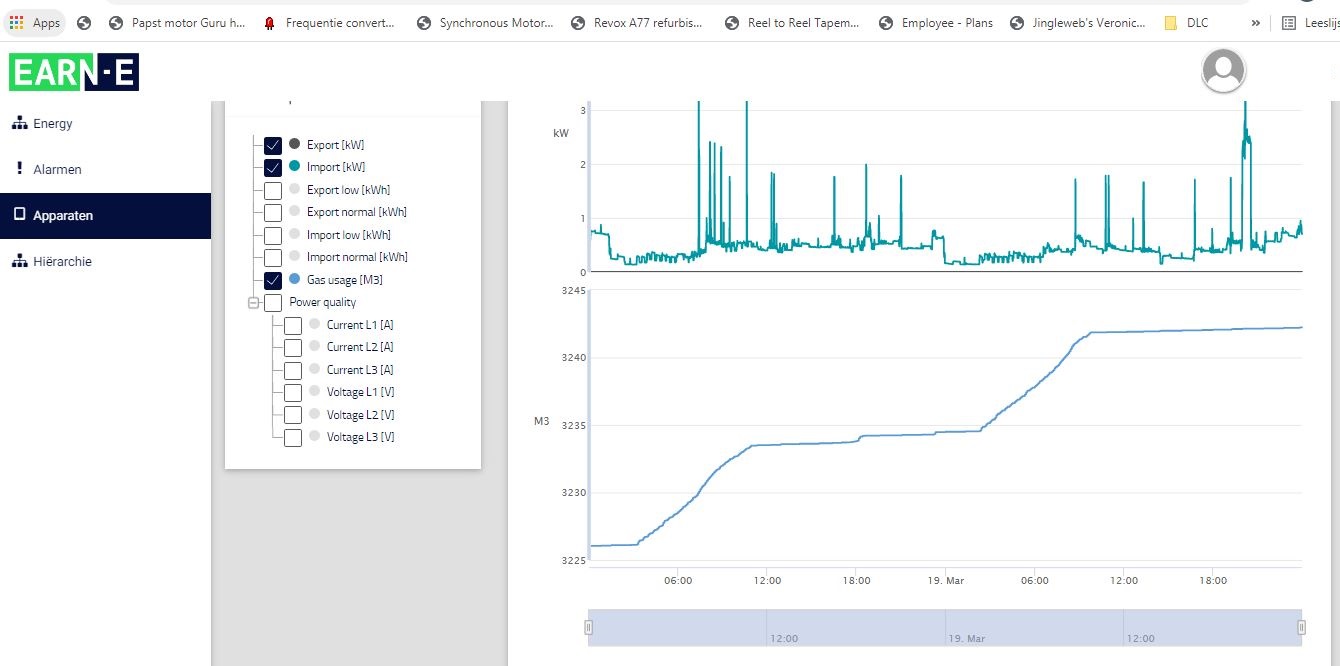Tick the Voltage L1 [V] checkbox
The image size is (1340, 666).
pos(293,392)
